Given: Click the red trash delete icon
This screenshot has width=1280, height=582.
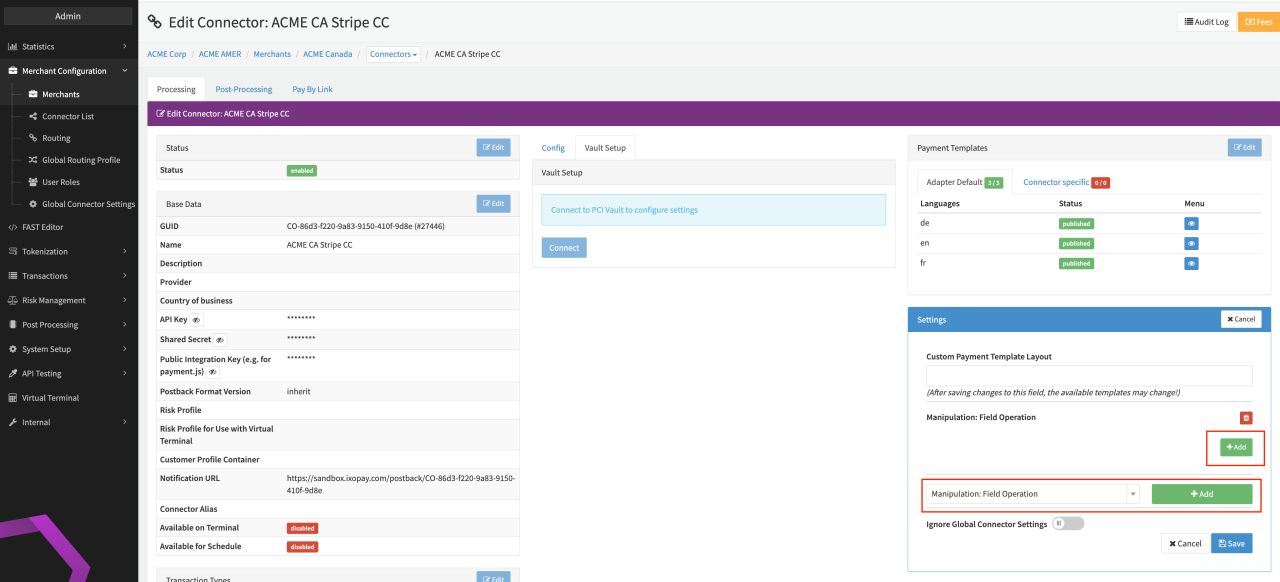Looking at the screenshot, I should 1245,418.
